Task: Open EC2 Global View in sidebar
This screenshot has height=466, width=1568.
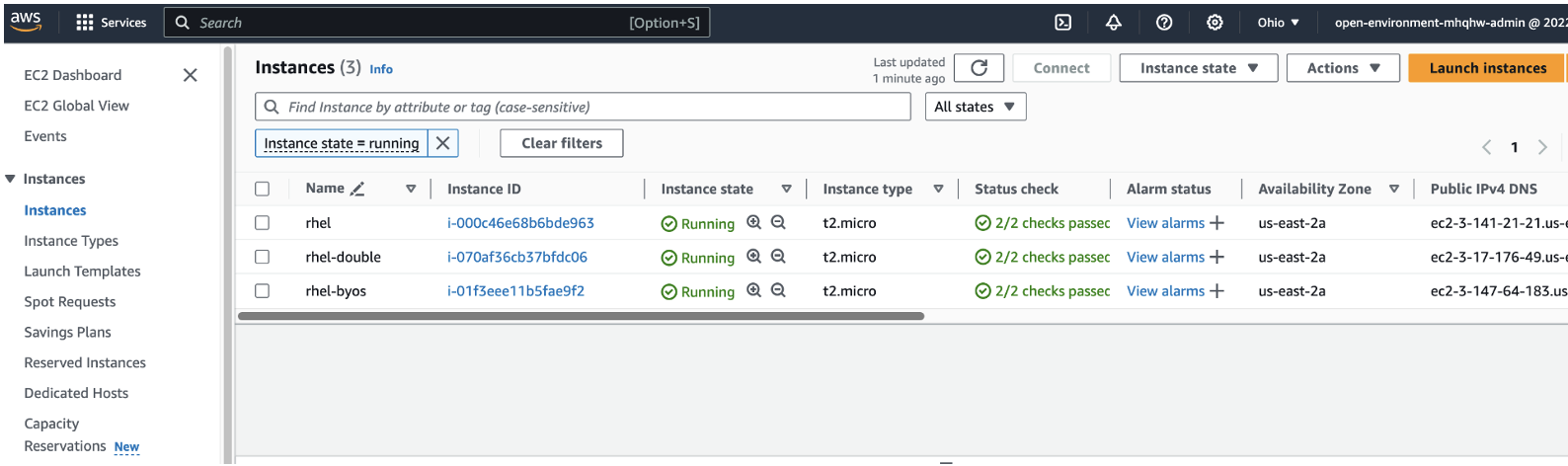Action: tap(76, 106)
